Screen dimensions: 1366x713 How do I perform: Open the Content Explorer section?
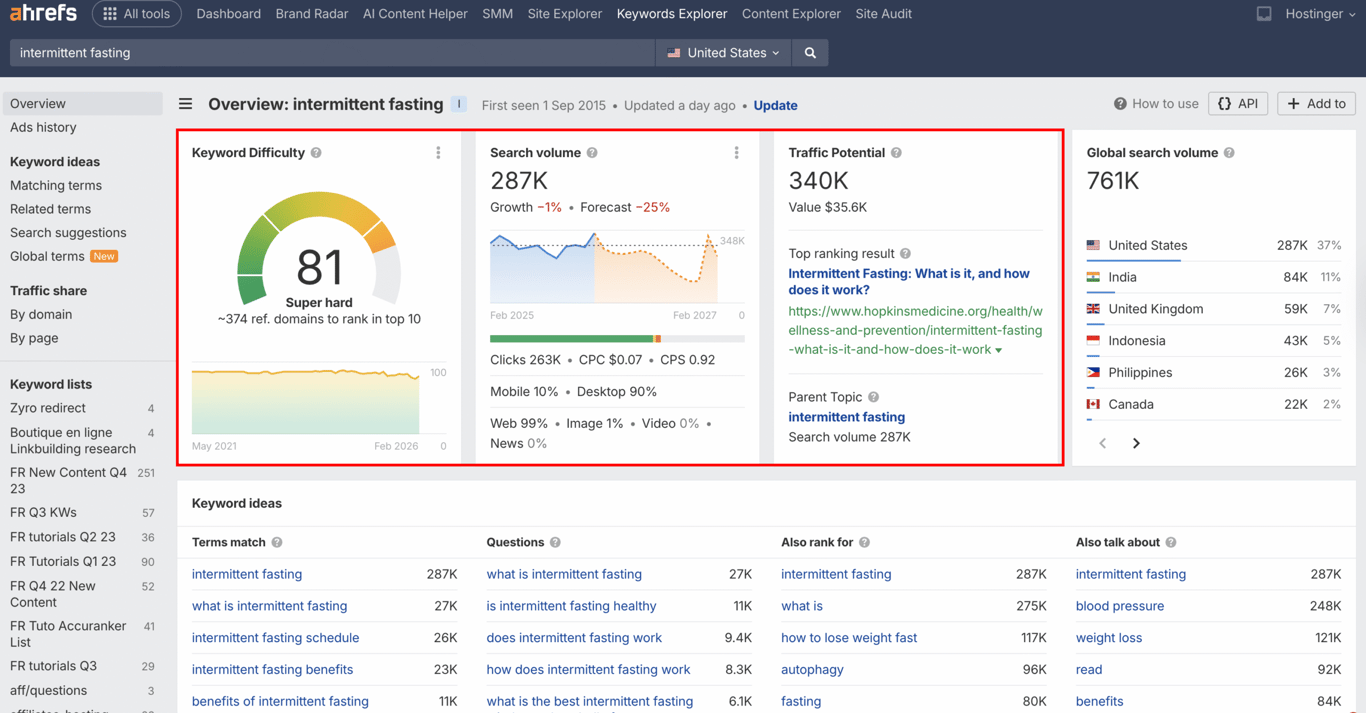[791, 14]
